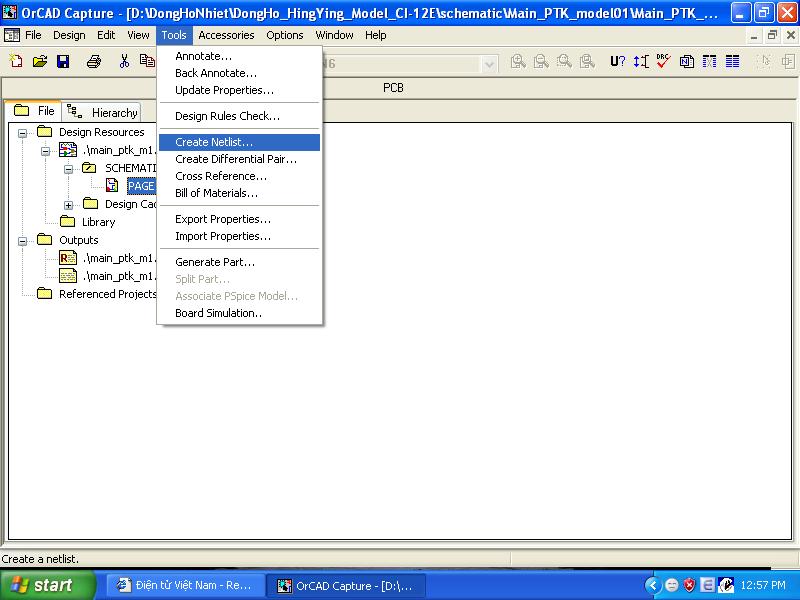The width and height of the screenshot is (800, 600).
Task: Expand hidden tray icons arrow
Action: pos(653,585)
